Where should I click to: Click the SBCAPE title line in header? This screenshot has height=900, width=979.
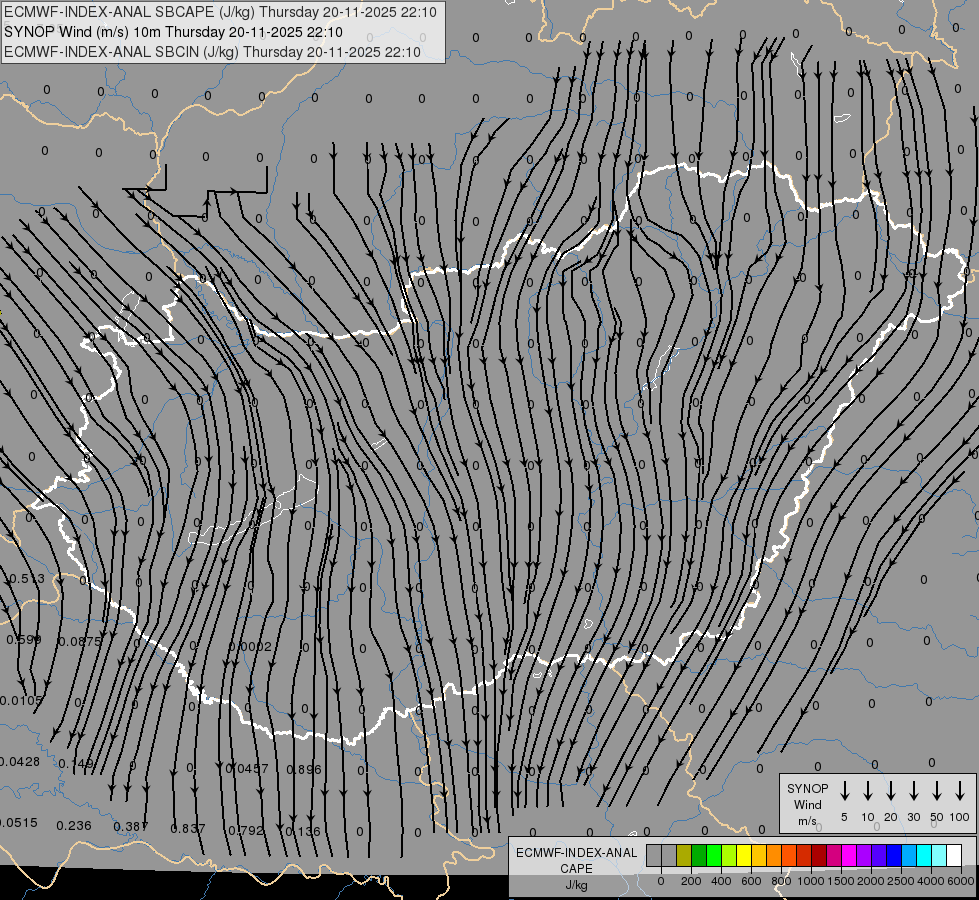pyautogui.click(x=220, y=12)
